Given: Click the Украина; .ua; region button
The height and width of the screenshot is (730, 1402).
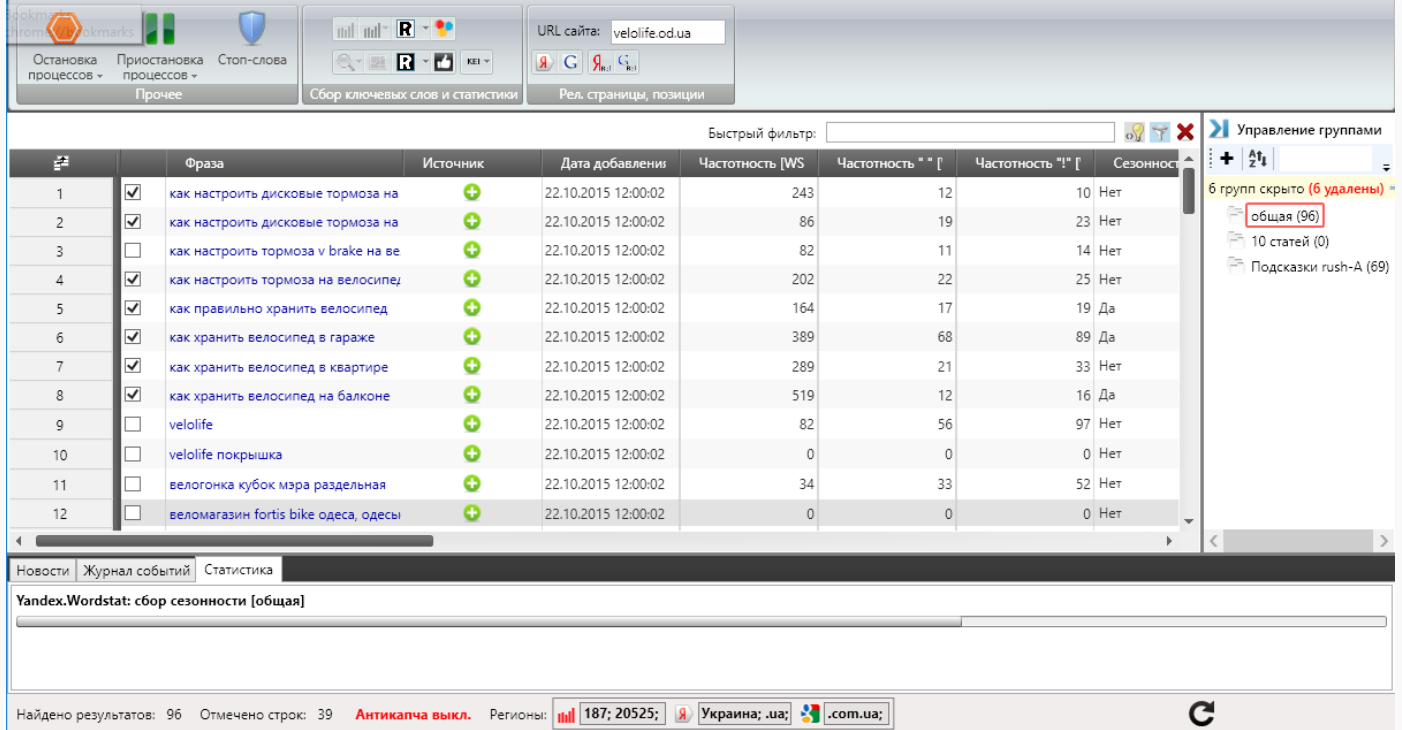Looking at the screenshot, I should pyautogui.click(x=746, y=714).
